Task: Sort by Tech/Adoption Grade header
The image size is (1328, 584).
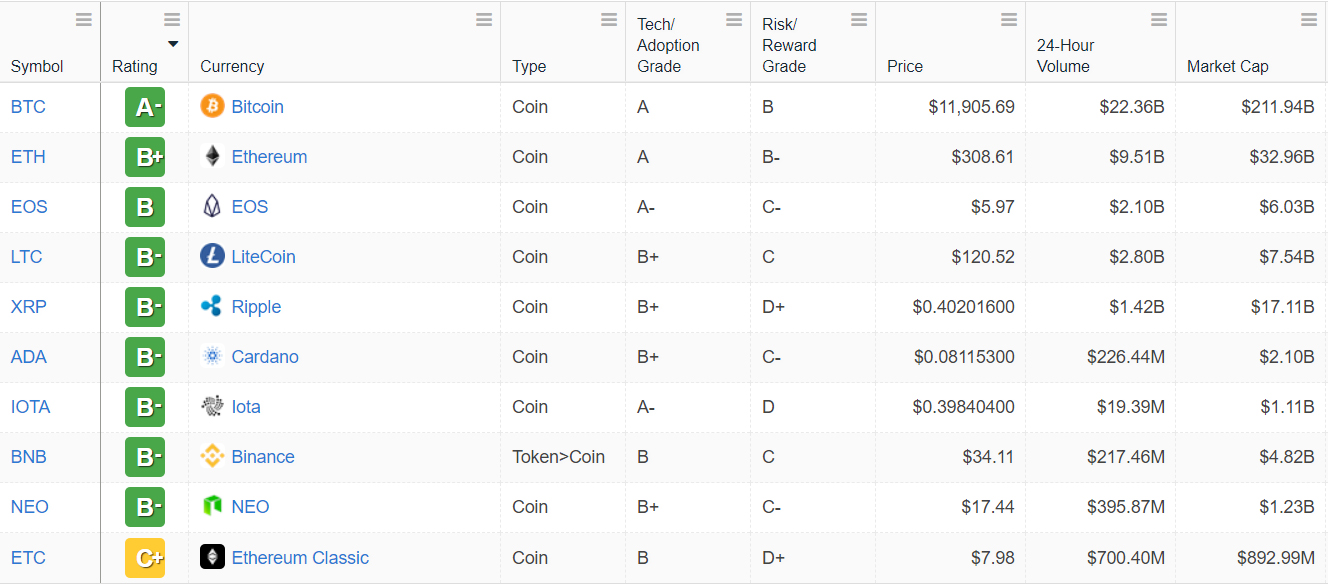Action: pyautogui.click(x=668, y=46)
